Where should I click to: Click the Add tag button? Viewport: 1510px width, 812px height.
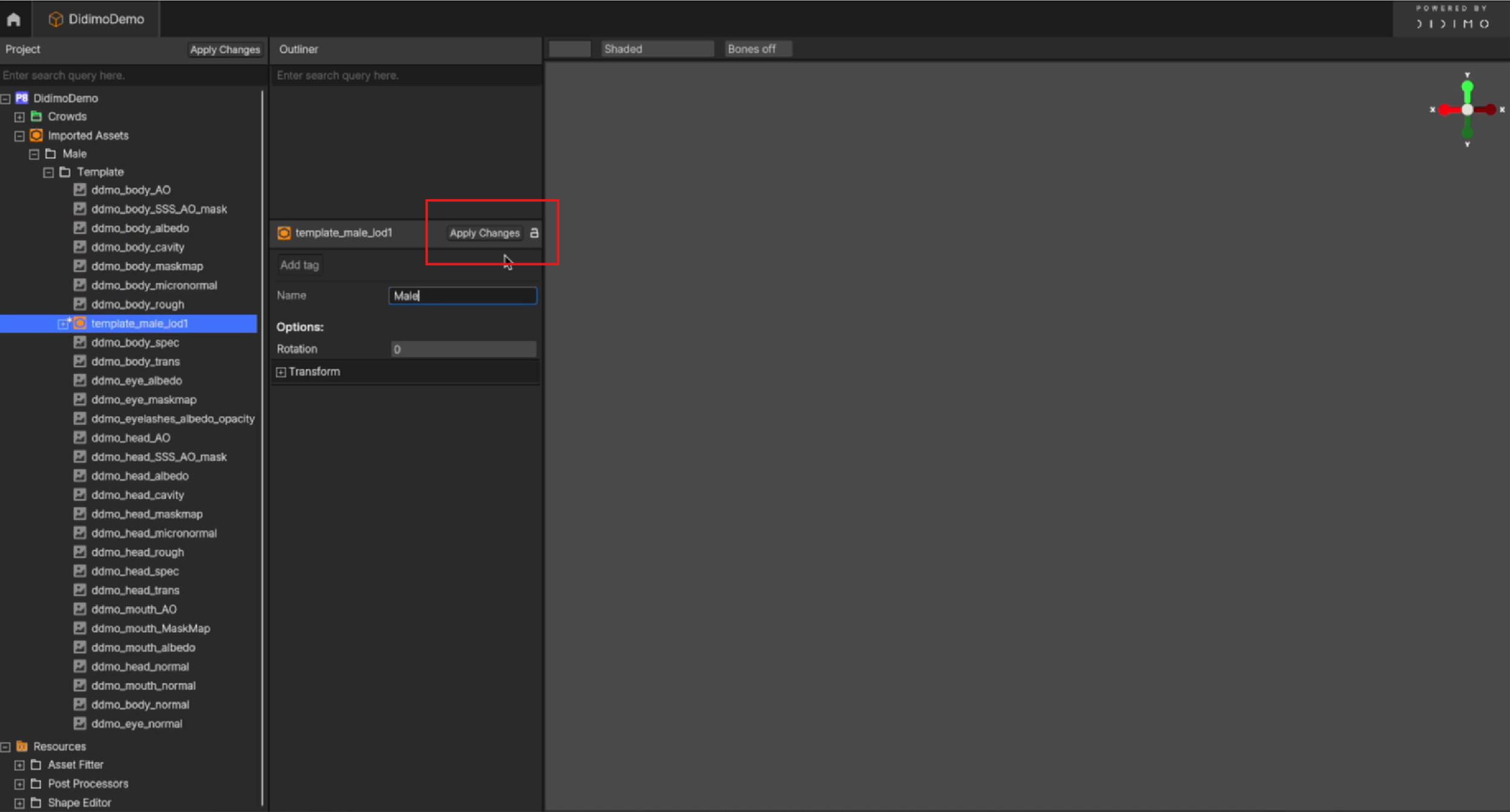(300, 265)
